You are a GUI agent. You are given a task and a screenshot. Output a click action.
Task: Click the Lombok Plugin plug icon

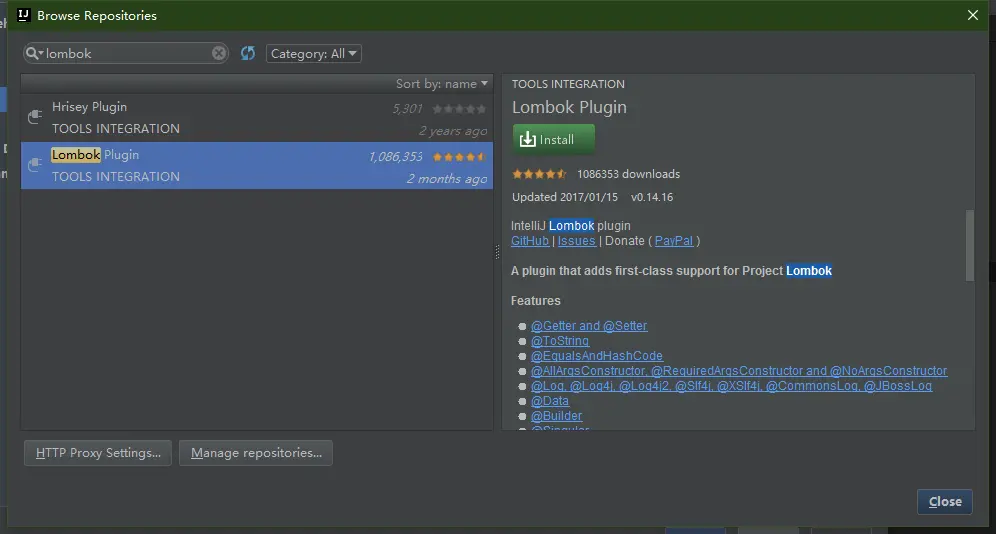point(35,164)
